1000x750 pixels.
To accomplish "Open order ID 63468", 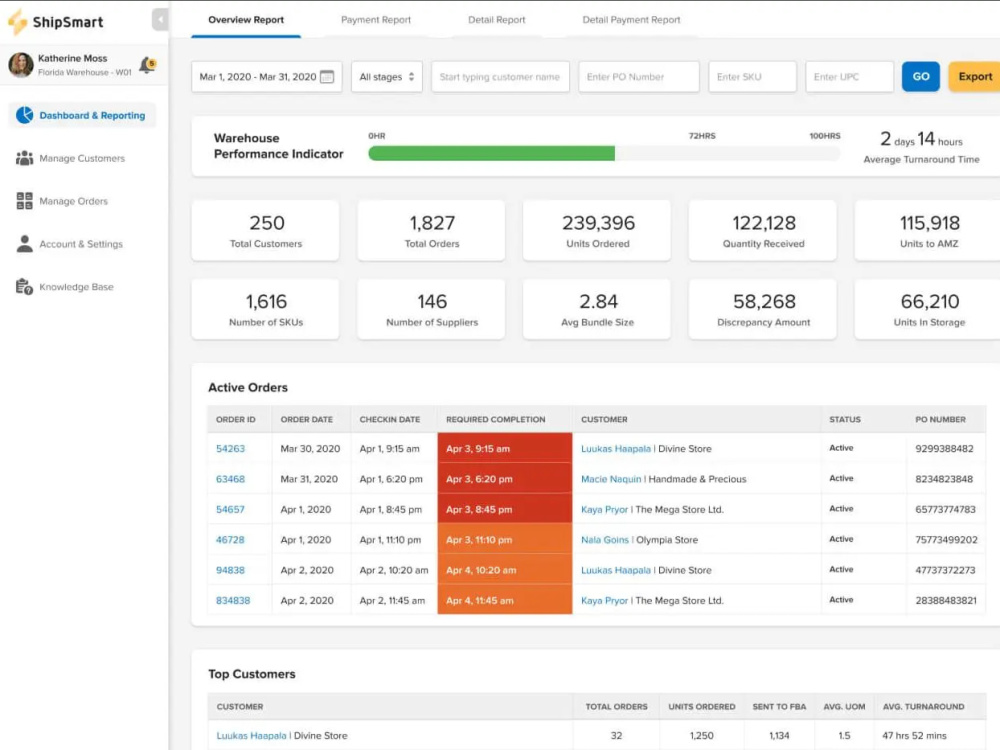I will pyautogui.click(x=230, y=479).
